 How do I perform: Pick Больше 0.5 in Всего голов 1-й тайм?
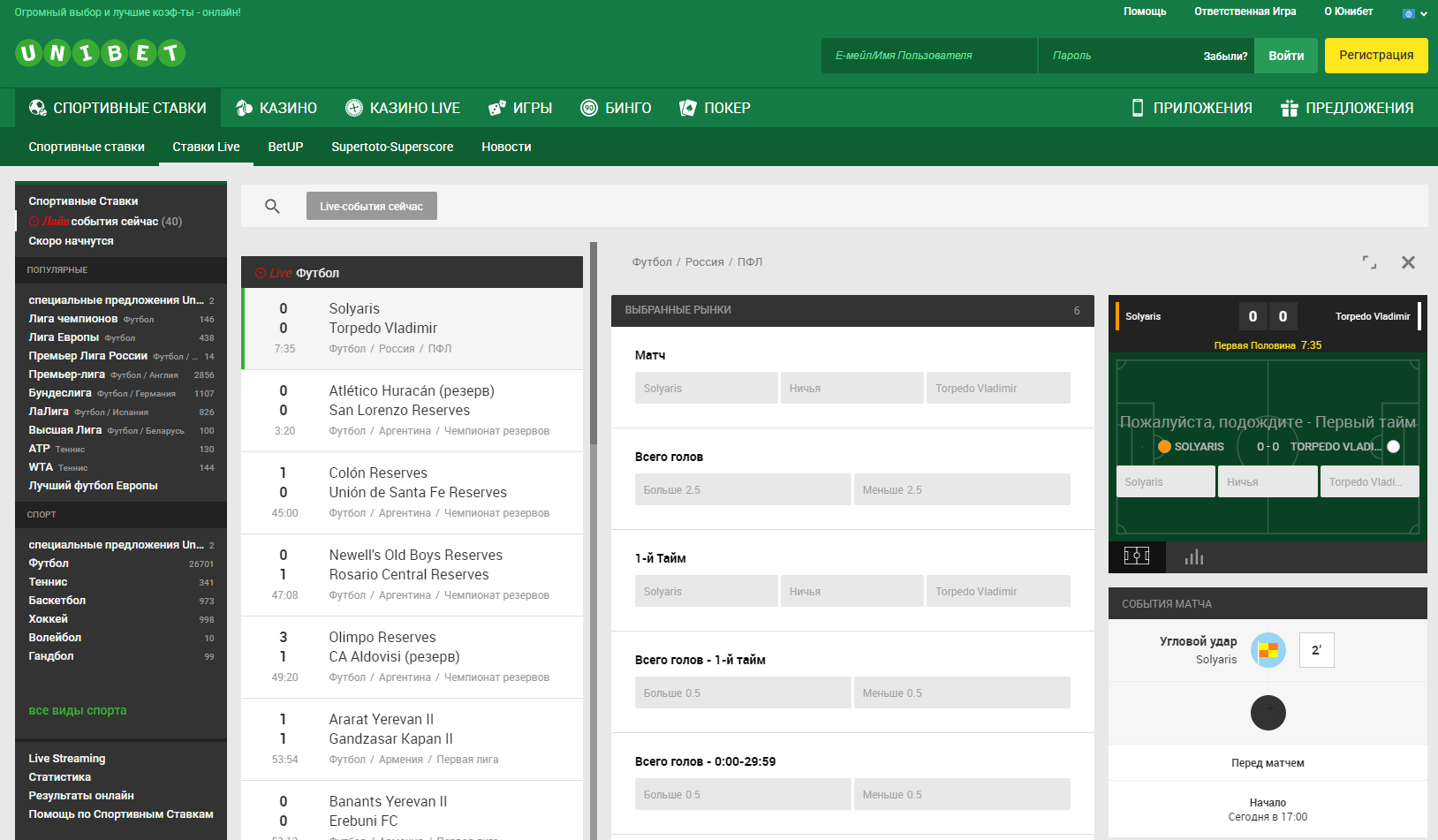pyautogui.click(x=743, y=692)
